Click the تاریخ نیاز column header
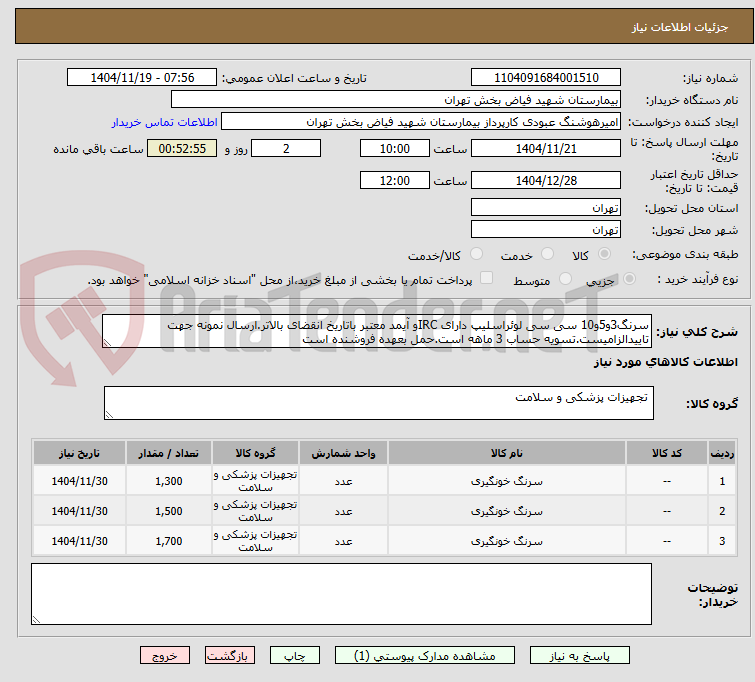 (79, 453)
